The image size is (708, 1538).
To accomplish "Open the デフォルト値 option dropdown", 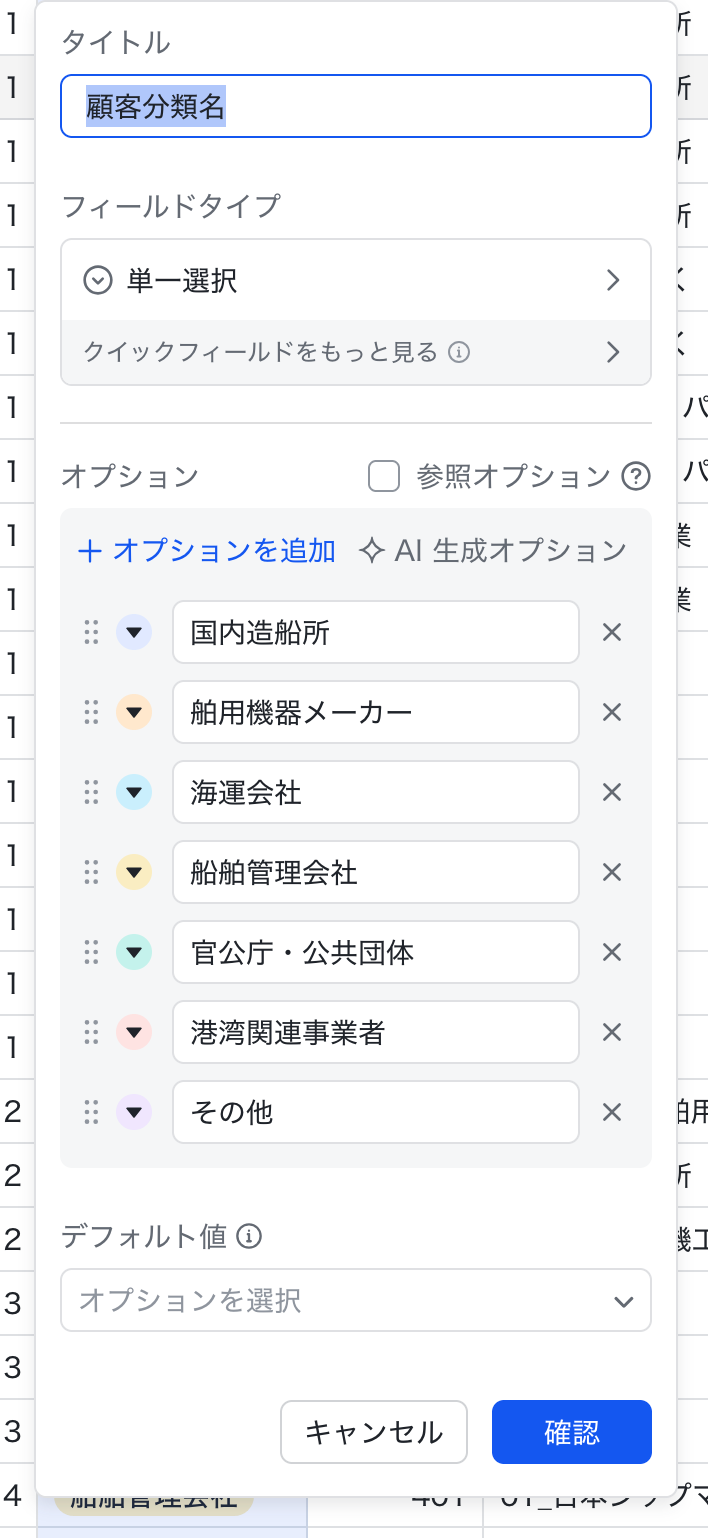I will [355, 1300].
